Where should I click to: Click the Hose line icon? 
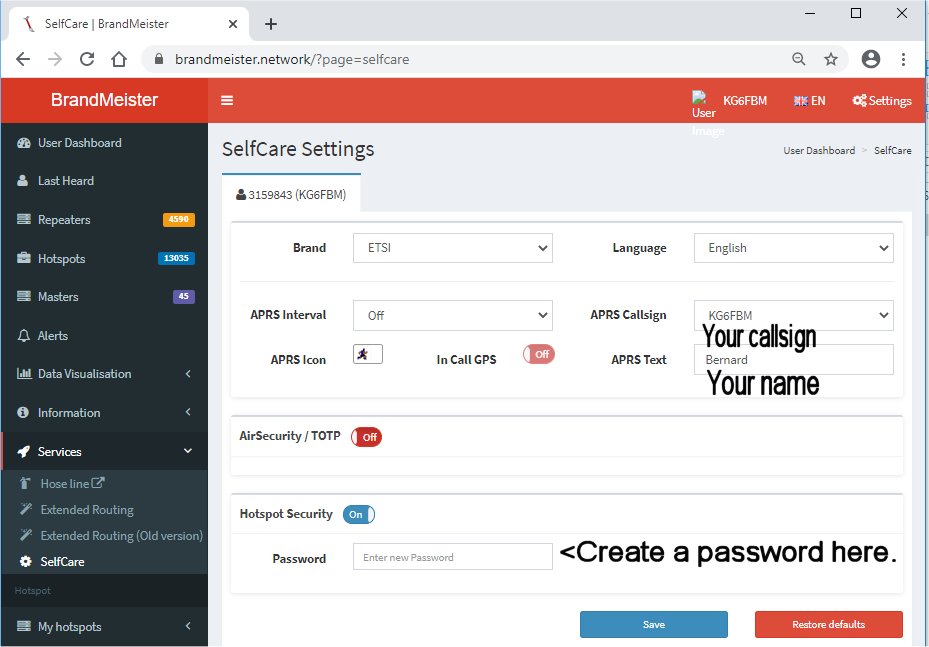pyautogui.click(x=25, y=483)
